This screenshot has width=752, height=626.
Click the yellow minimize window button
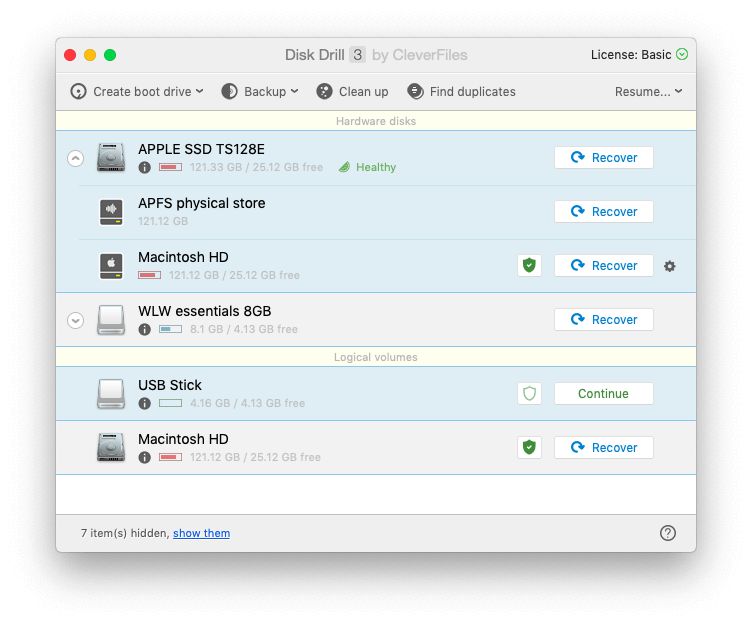coord(90,55)
